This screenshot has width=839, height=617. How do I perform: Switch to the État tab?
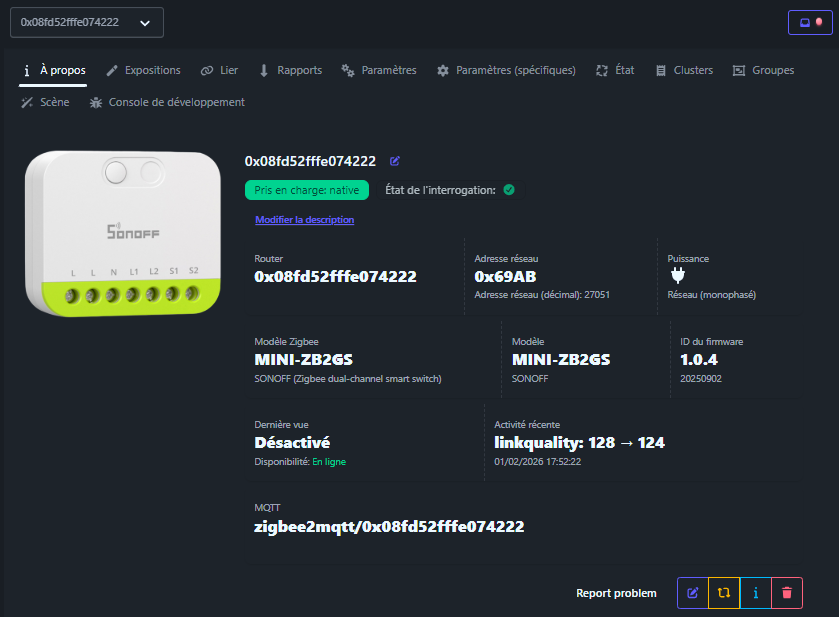(x=615, y=71)
